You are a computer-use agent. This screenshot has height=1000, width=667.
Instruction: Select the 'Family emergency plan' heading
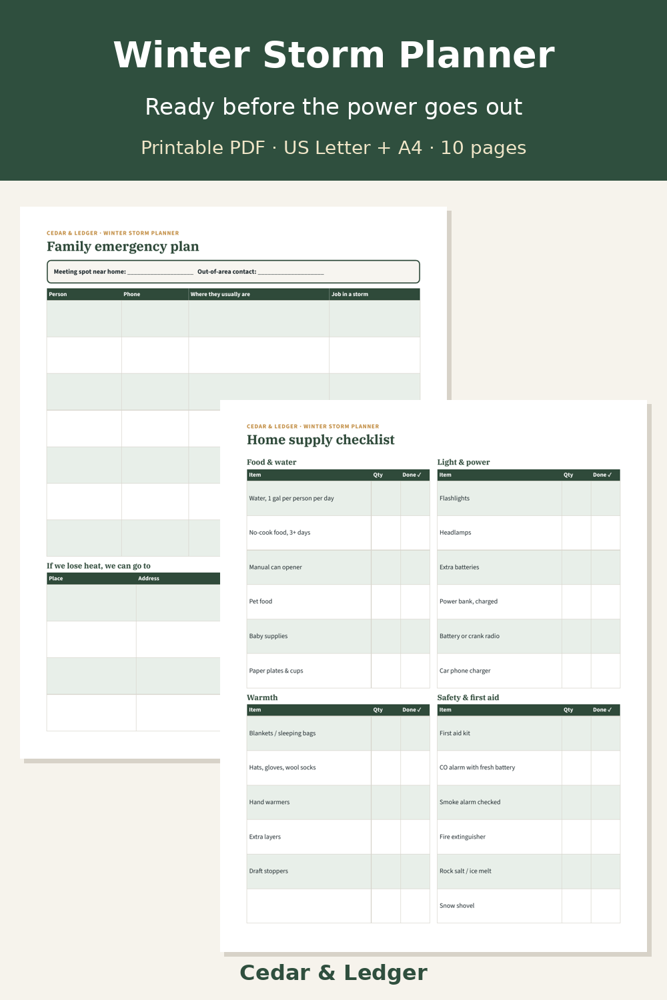[x=122, y=247]
